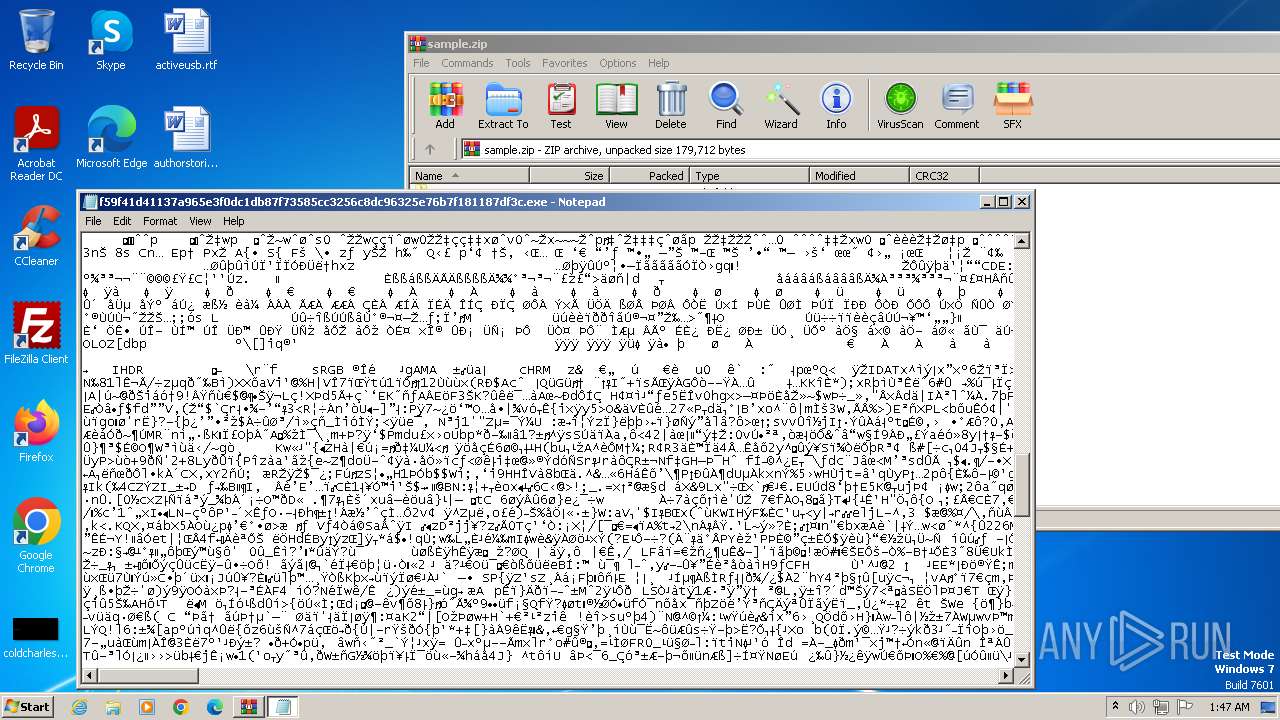1280x720 pixels.
Task: Open the Comment tool
Action: pyautogui.click(x=957, y=106)
